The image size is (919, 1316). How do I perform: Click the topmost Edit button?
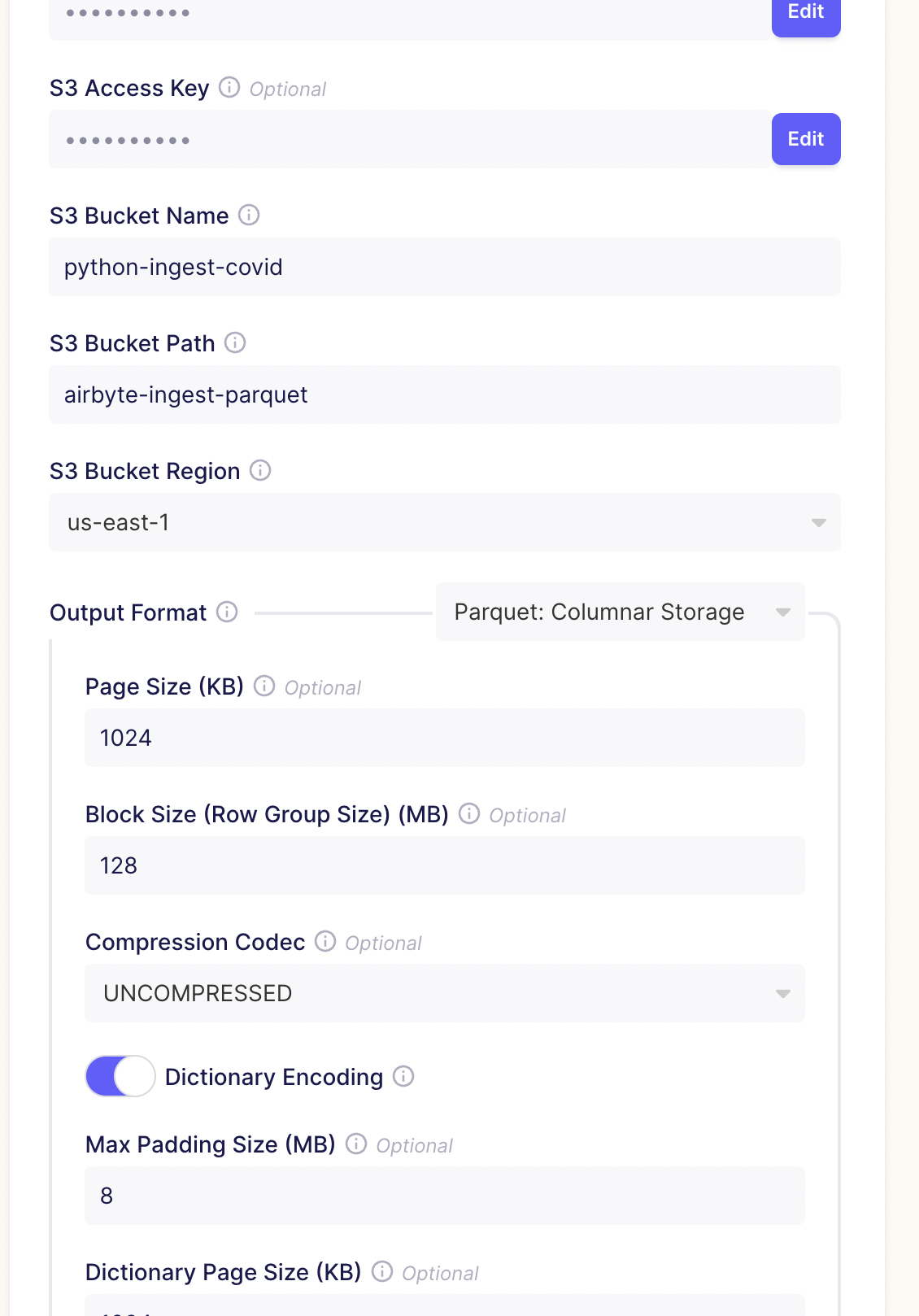coord(806,14)
